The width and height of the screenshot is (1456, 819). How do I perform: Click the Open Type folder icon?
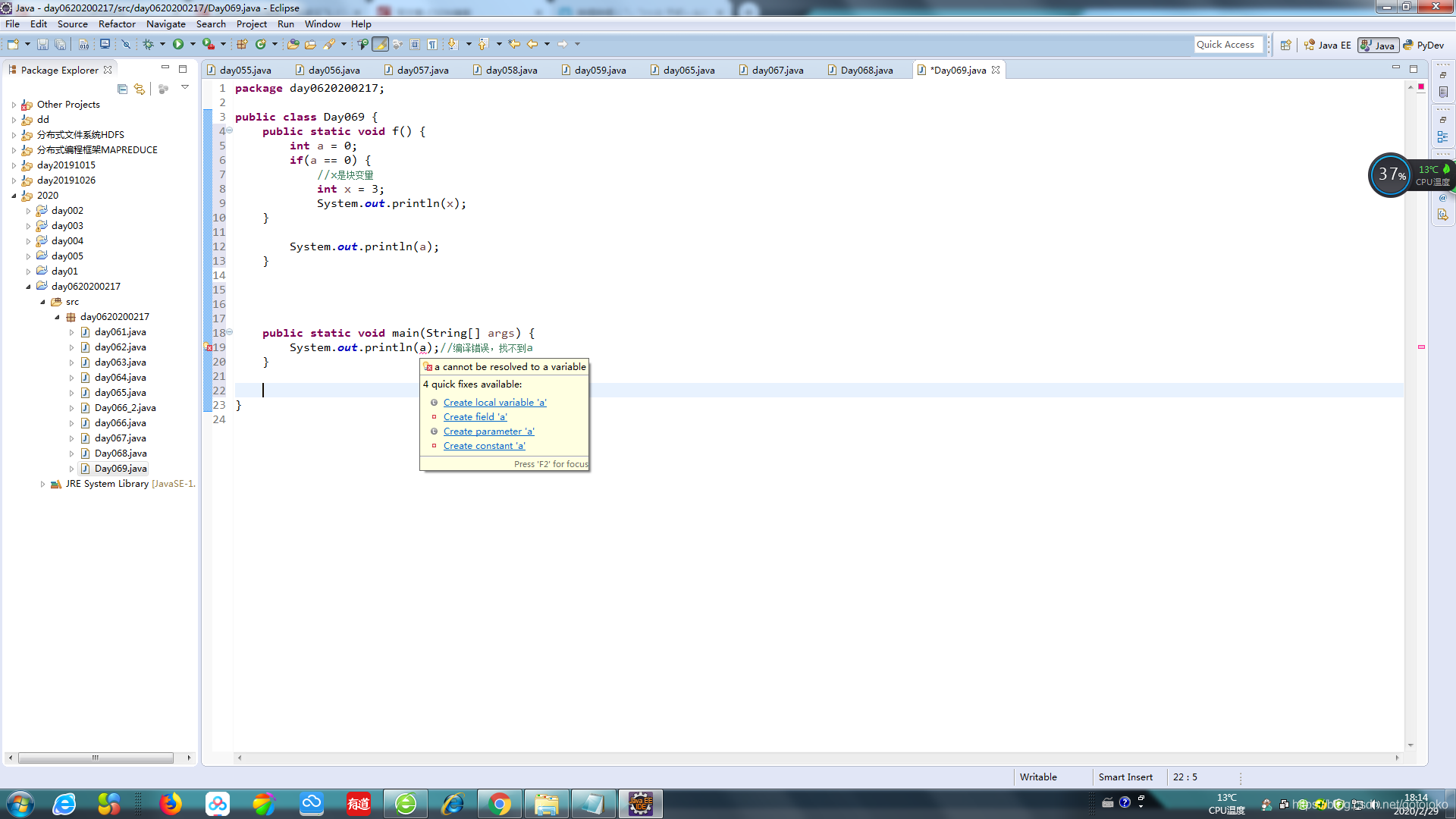tap(293, 45)
